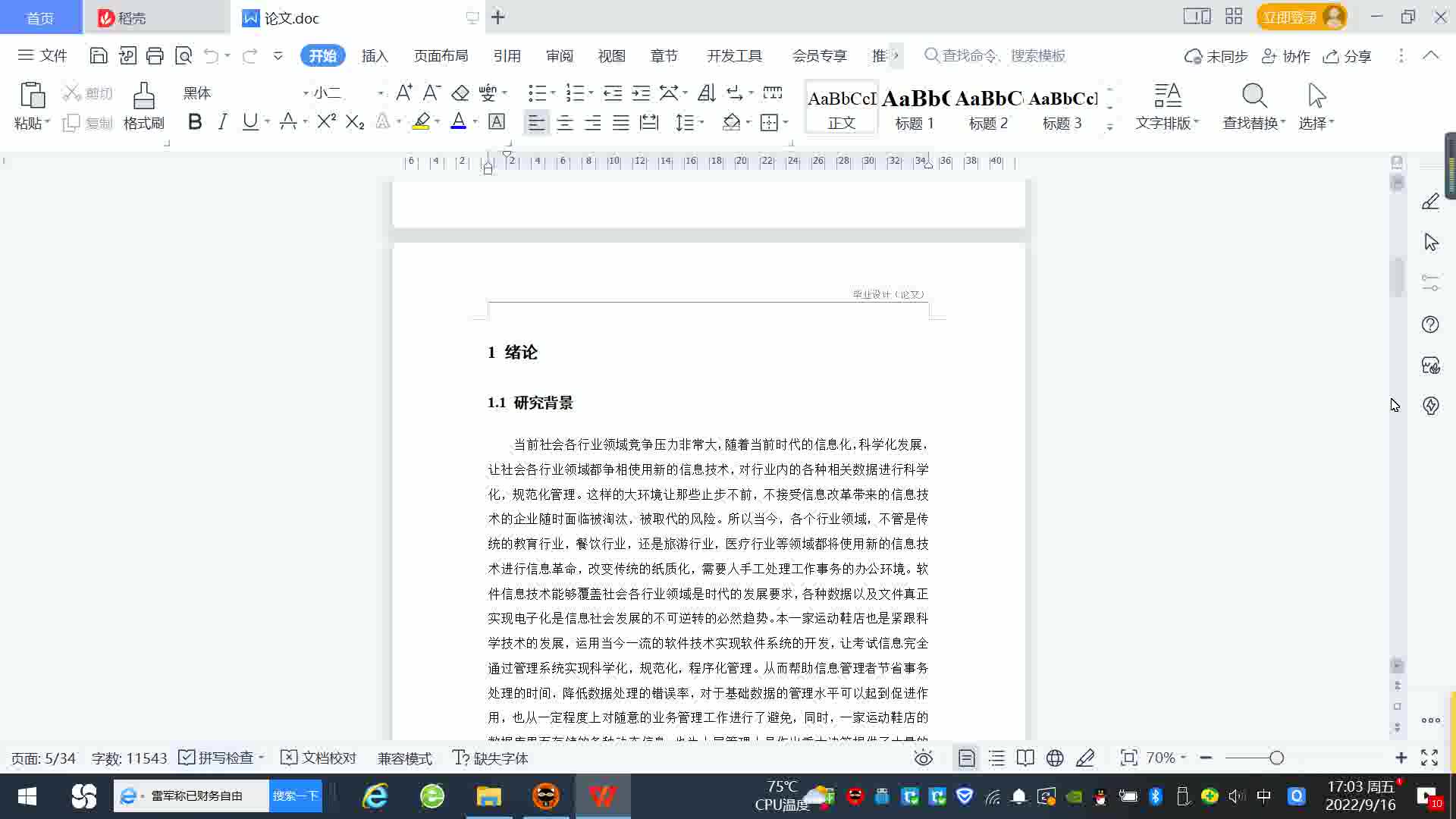Screen dimensions: 1456x819
Task: Toggle spell check (拼写检查) in status bar
Action: pyautogui.click(x=218, y=758)
